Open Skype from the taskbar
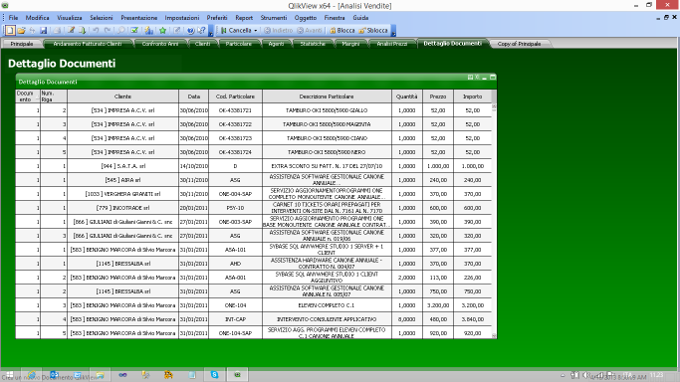 click(x=214, y=375)
